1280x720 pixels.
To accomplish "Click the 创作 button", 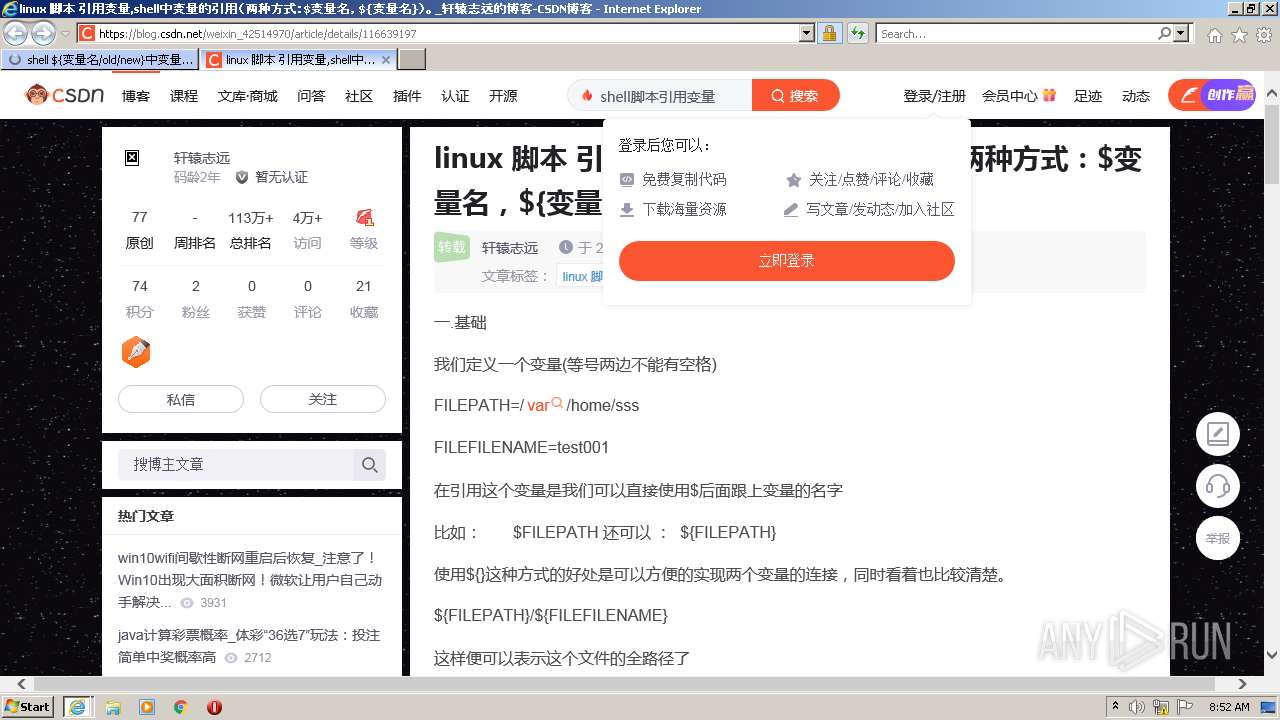I will pos(1212,95).
